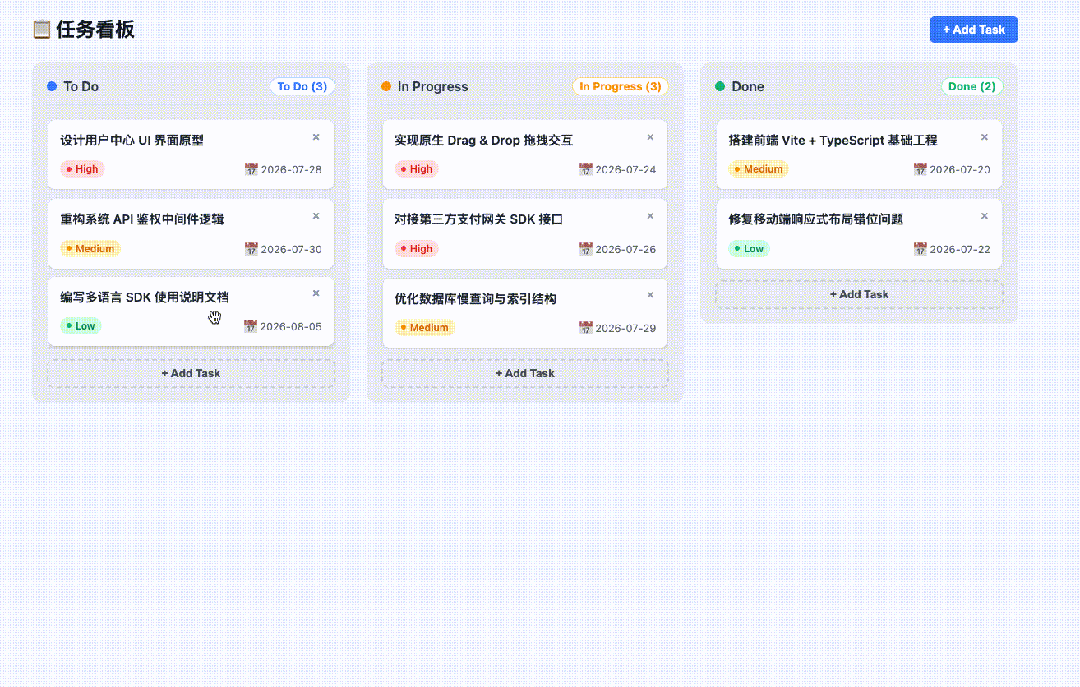Close the 优化数据库慢查询与索引结构 card
This screenshot has height=687, width=1080.
click(650, 295)
